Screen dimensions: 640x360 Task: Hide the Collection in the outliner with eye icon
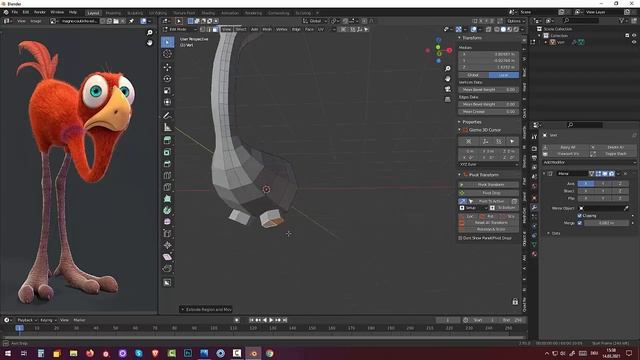(x=634, y=36)
